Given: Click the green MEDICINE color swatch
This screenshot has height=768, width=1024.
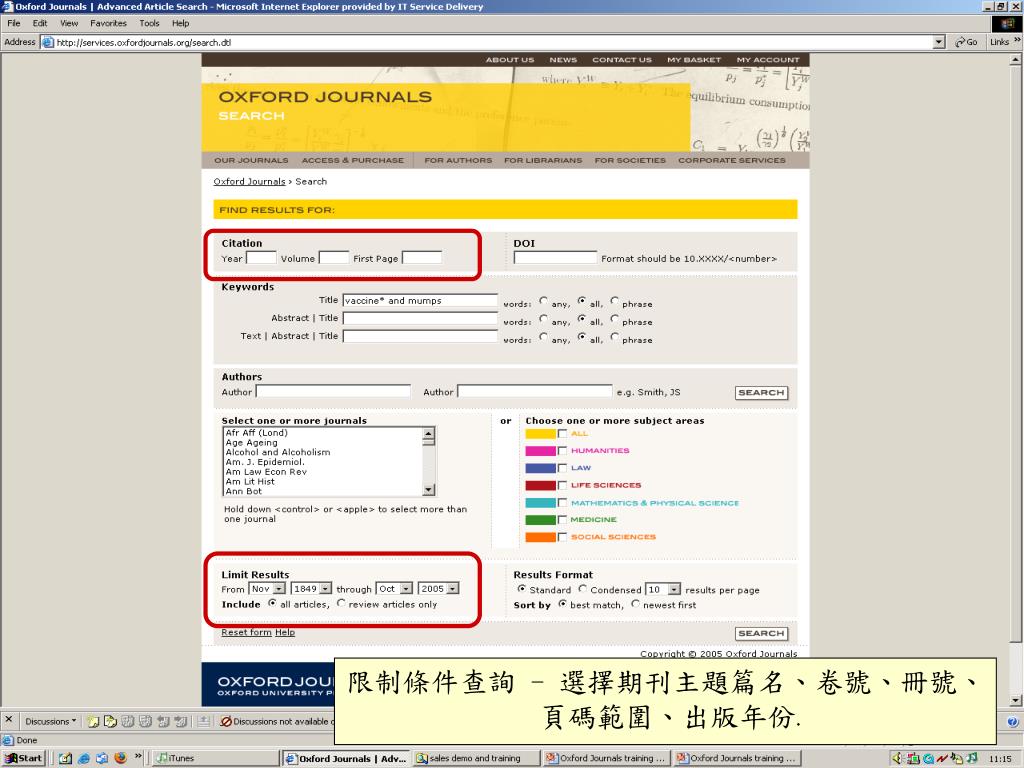Looking at the screenshot, I should pyautogui.click(x=540, y=520).
